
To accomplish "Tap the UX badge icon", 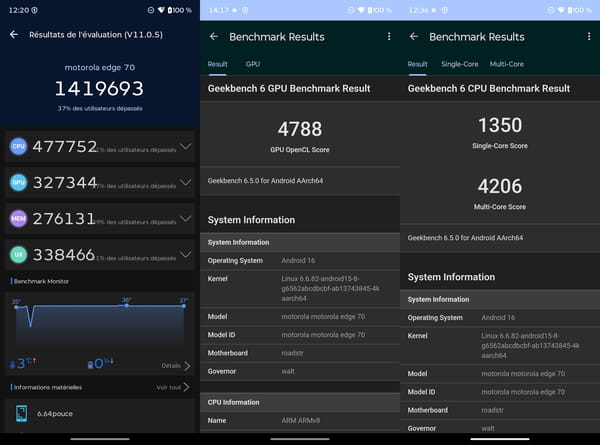I will 18,255.
